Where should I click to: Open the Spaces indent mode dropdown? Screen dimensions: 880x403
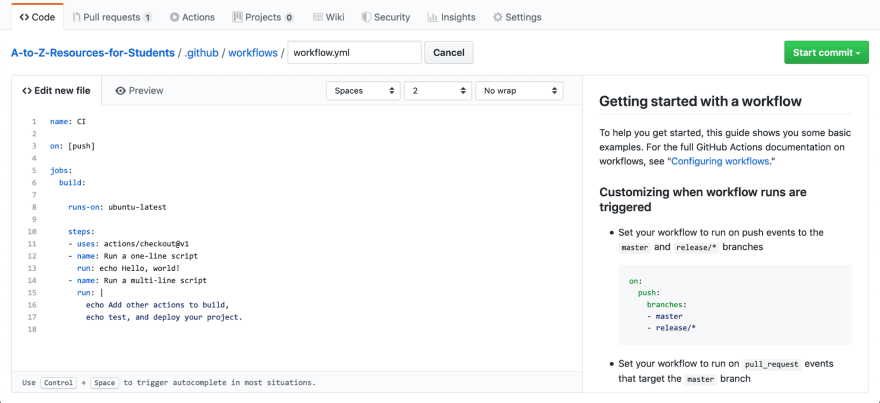(x=363, y=90)
